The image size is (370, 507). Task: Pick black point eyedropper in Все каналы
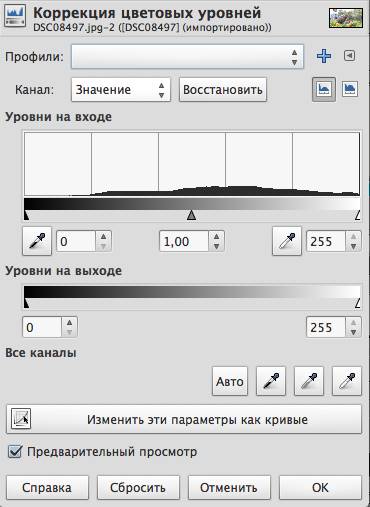click(x=271, y=381)
